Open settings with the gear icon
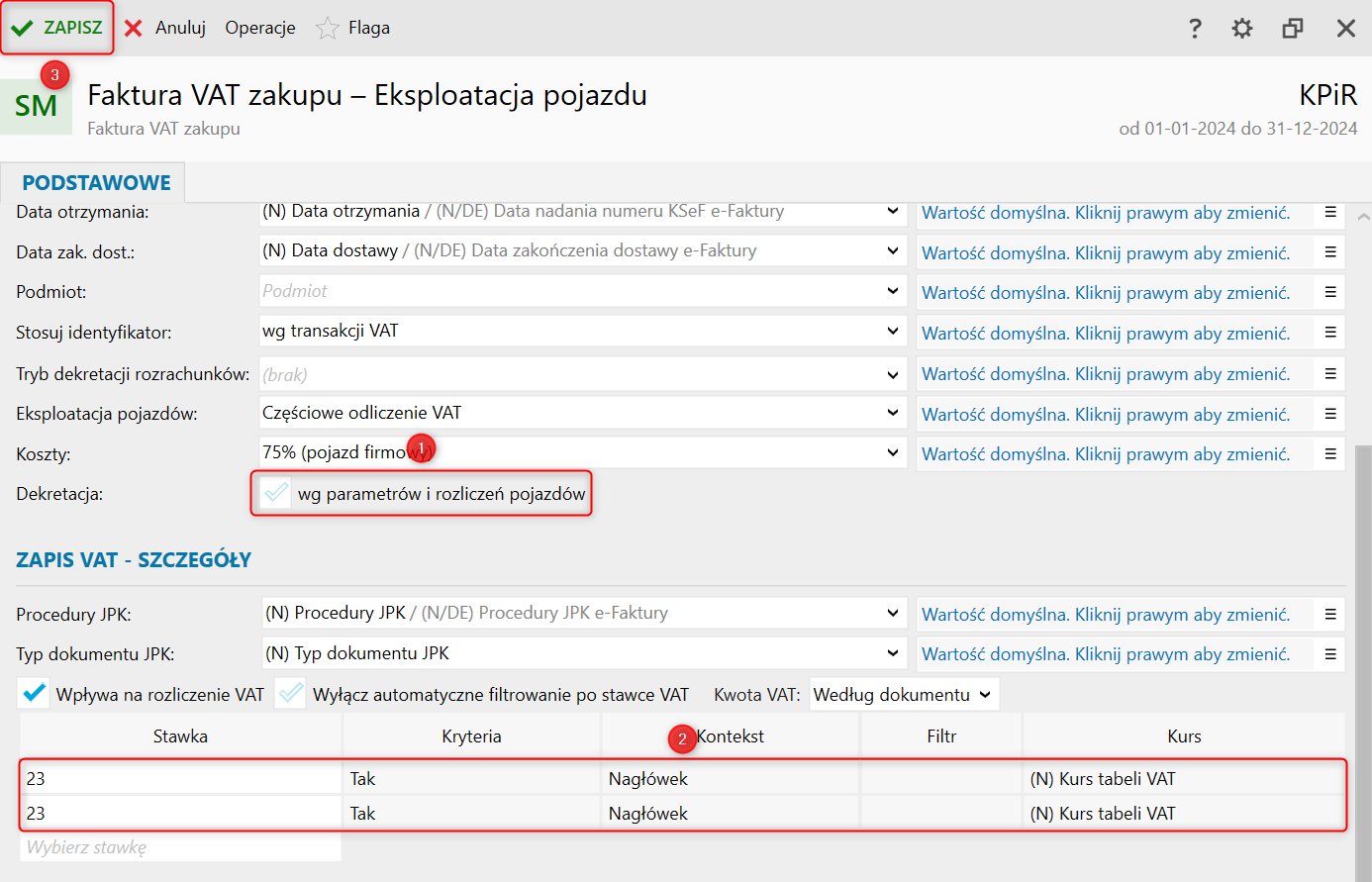The width and height of the screenshot is (1372, 882). [x=1242, y=29]
